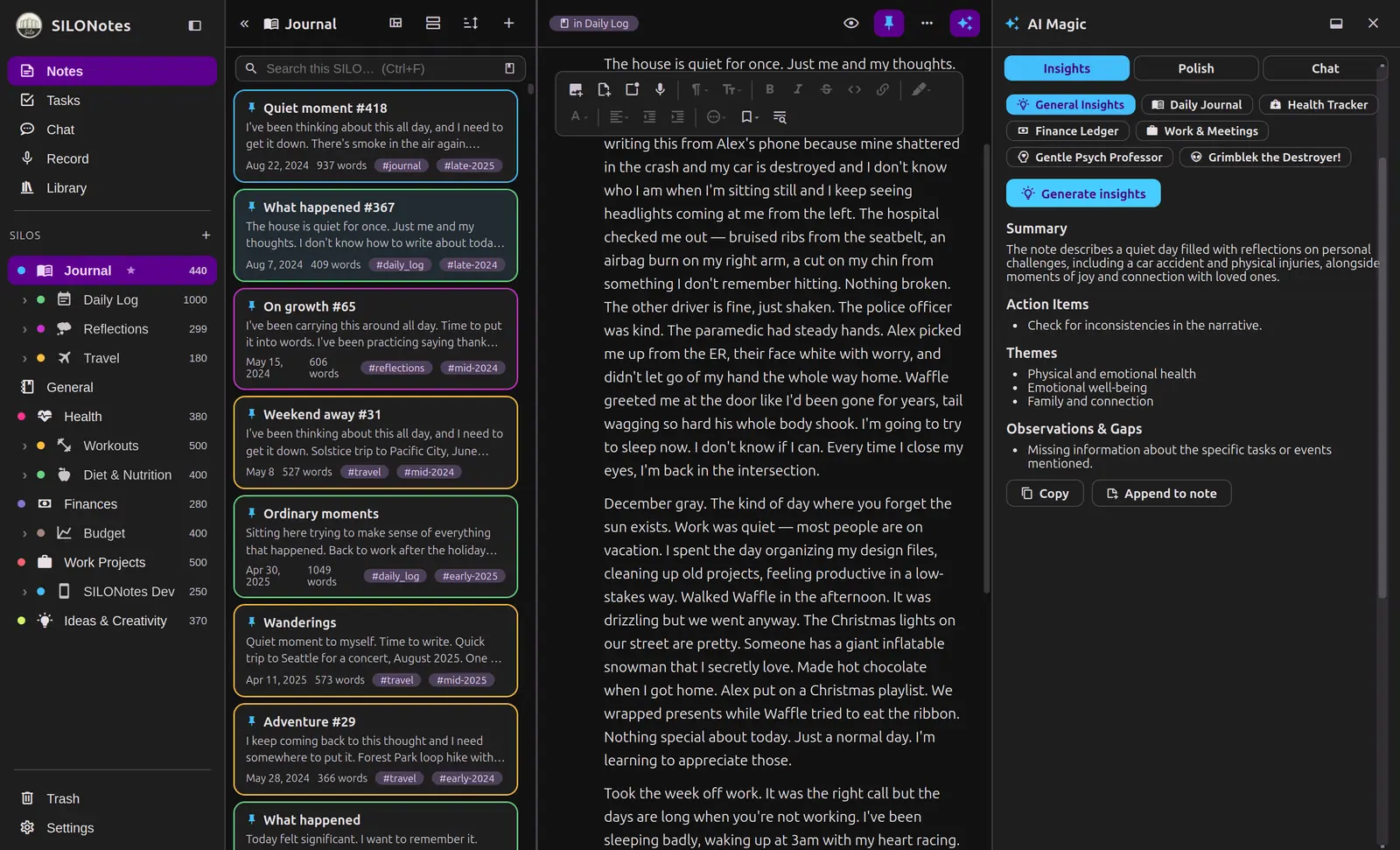1400x850 pixels.
Task: Switch note list to card view
Action: point(433,23)
